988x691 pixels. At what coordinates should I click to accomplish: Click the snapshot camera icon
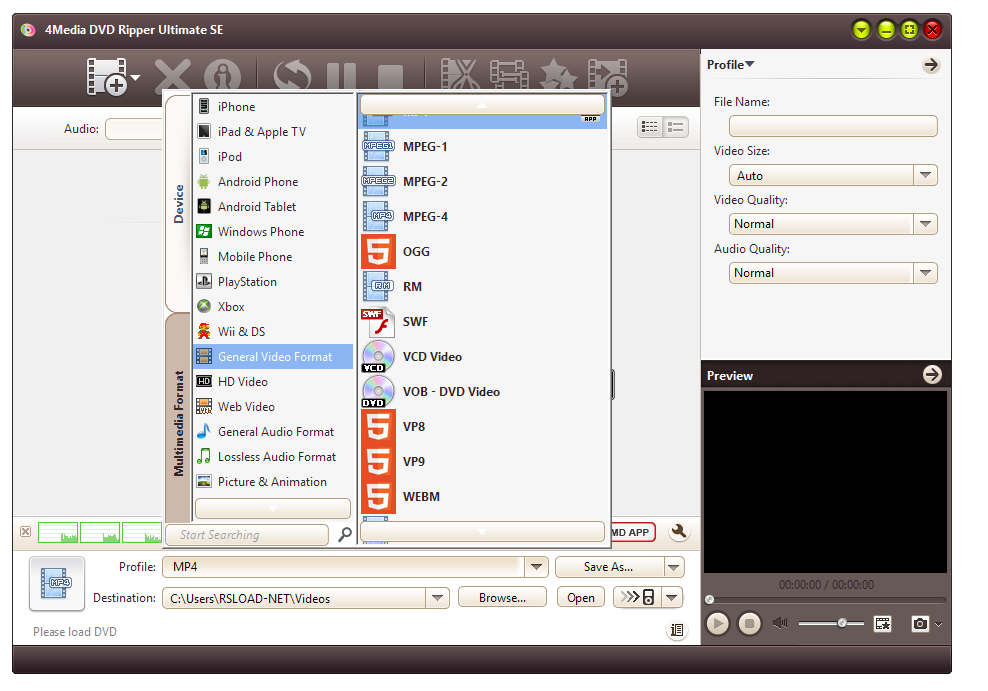point(920,624)
